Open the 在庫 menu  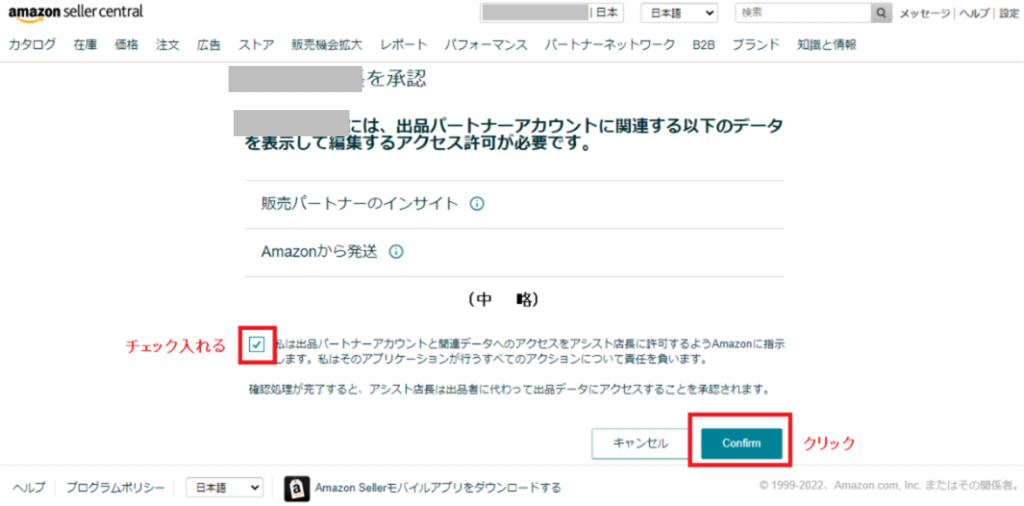point(86,45)
